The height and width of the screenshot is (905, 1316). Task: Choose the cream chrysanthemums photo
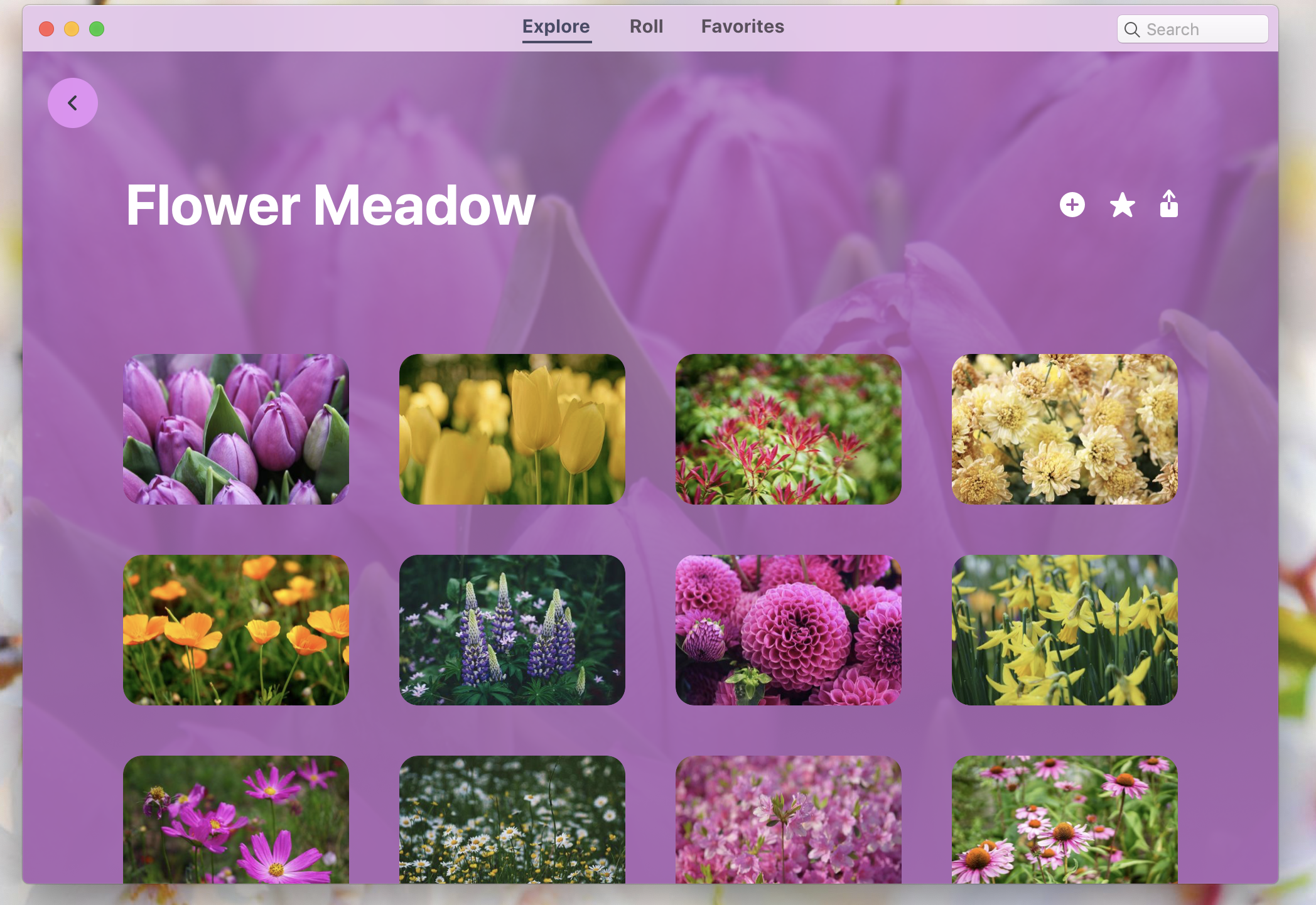click(1065, 429)
